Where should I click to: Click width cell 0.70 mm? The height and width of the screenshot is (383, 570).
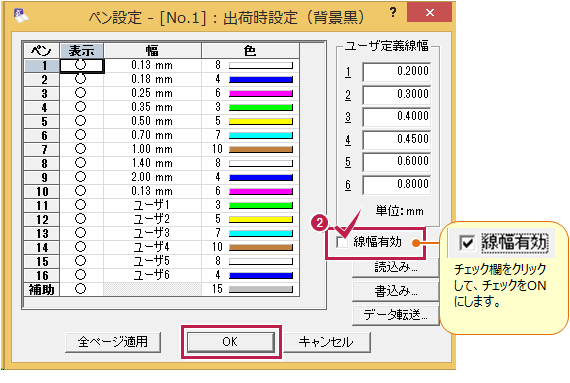tap(152, 135)
